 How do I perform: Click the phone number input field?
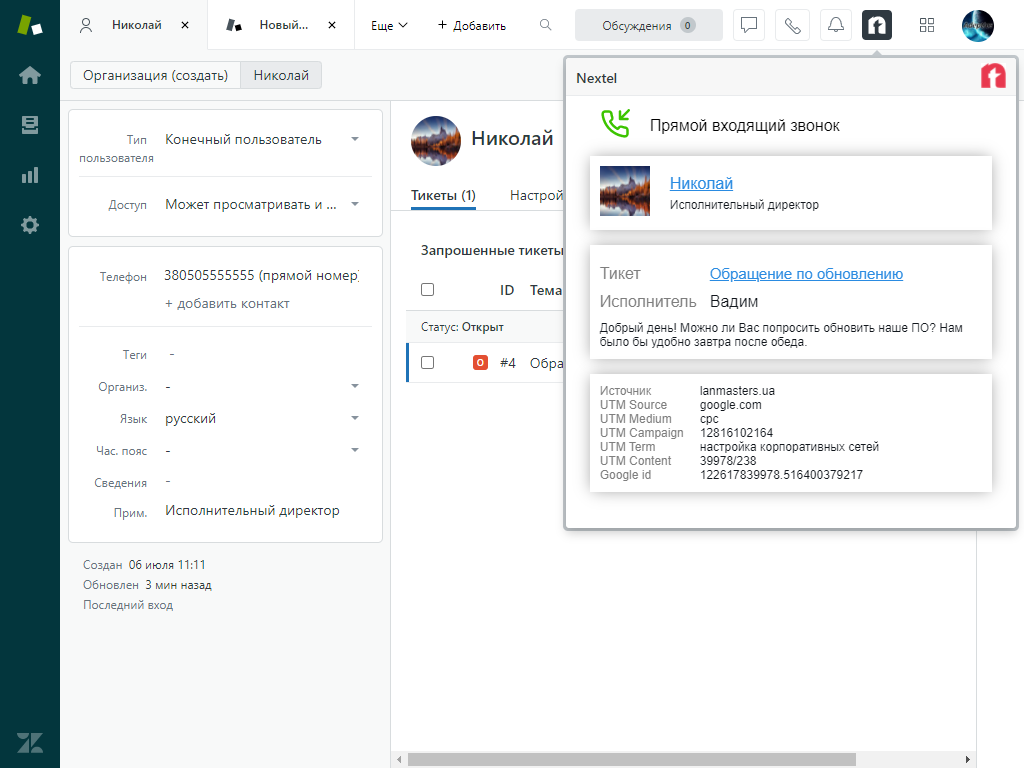click(260, 276)
